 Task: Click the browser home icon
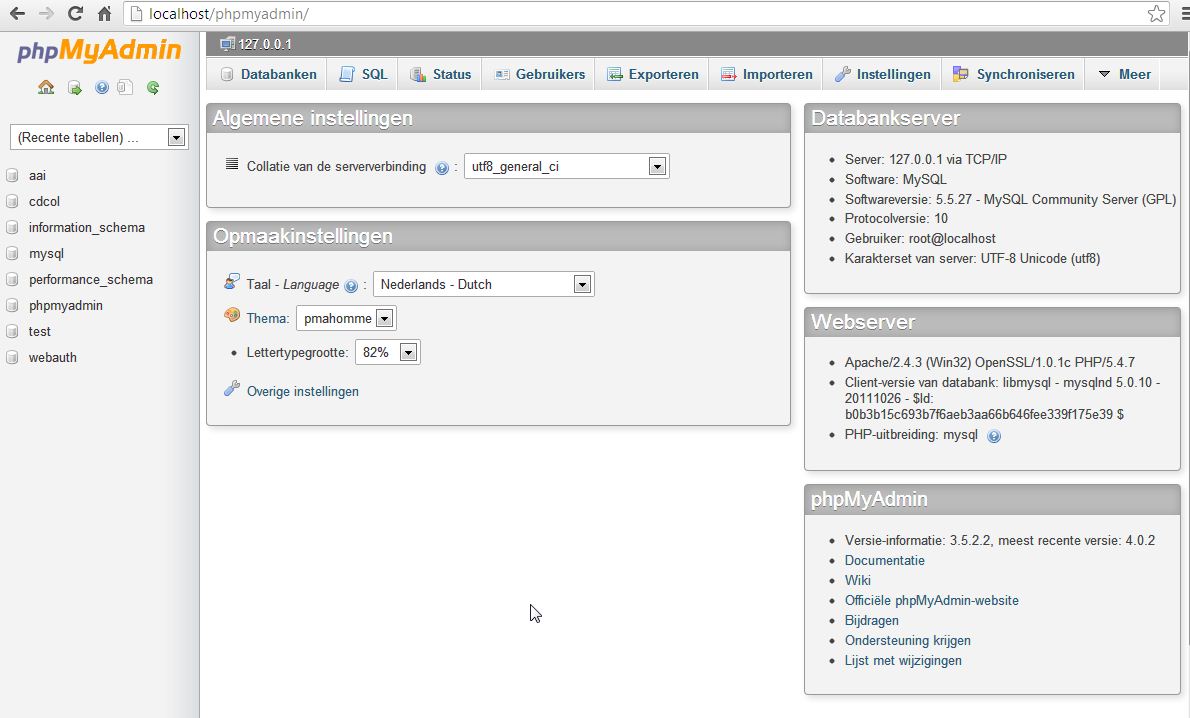[x=105, y=14]
